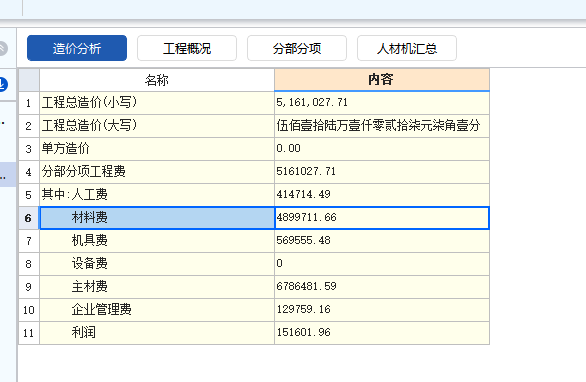Open the 人材机汇总 tab
This screenshot has height=382, width=586.
tap(407, 48)
